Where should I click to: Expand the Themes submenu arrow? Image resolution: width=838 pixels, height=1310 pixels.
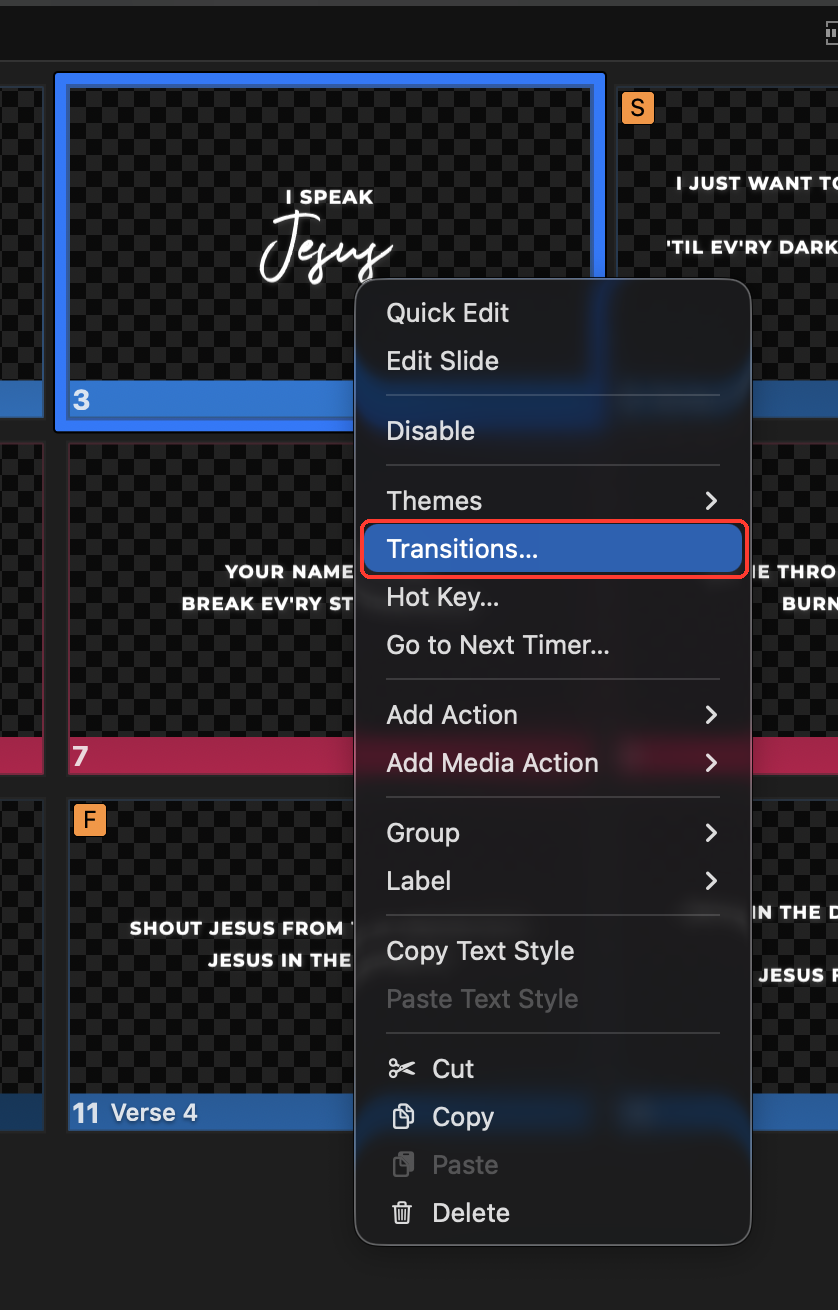click(x=711, y=501)
